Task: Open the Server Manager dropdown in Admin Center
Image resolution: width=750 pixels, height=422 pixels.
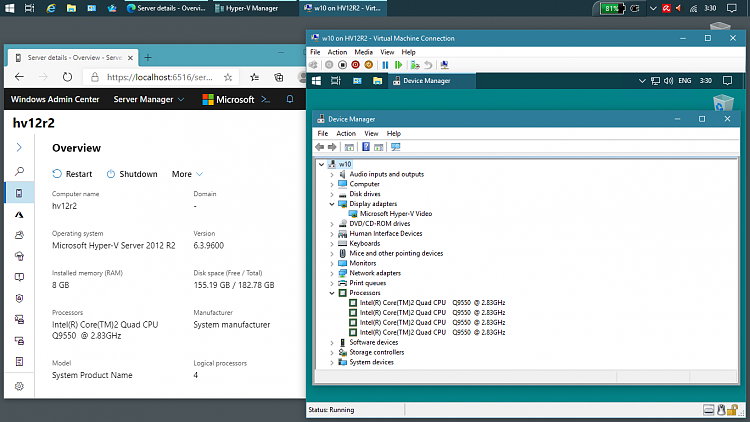Action: [x=148, y=100]
